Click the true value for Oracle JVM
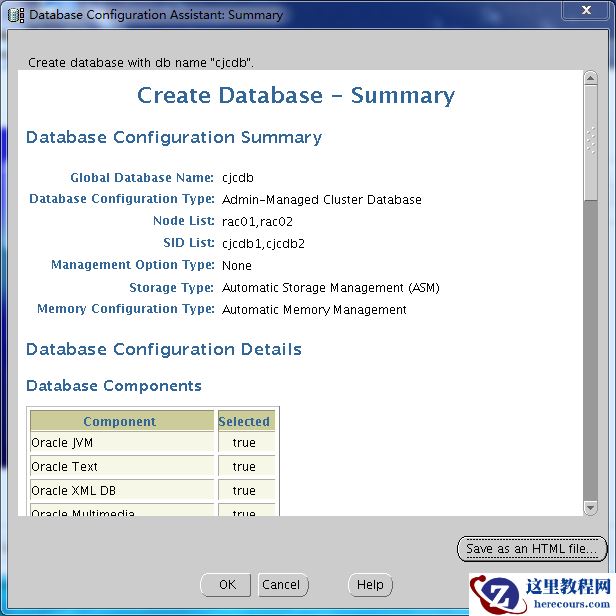This screenshot has height=616, width=616. (244, 443)
